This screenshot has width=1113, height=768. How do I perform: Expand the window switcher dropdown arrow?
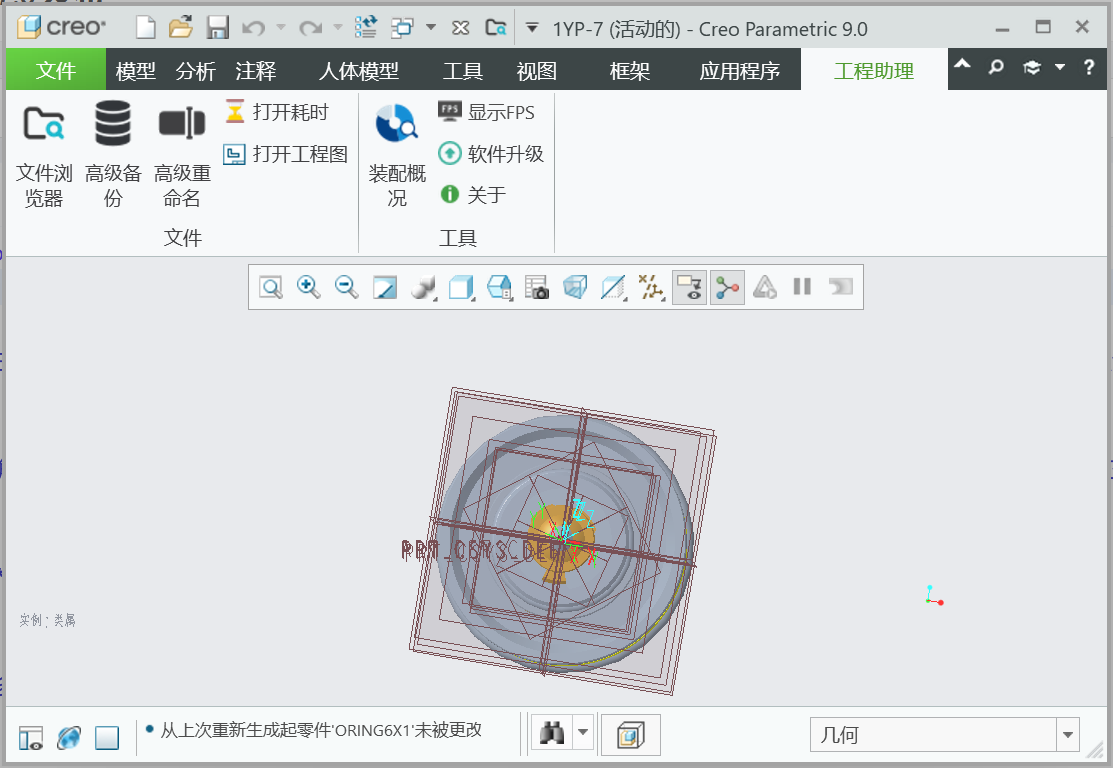click(x=431, y=28)
